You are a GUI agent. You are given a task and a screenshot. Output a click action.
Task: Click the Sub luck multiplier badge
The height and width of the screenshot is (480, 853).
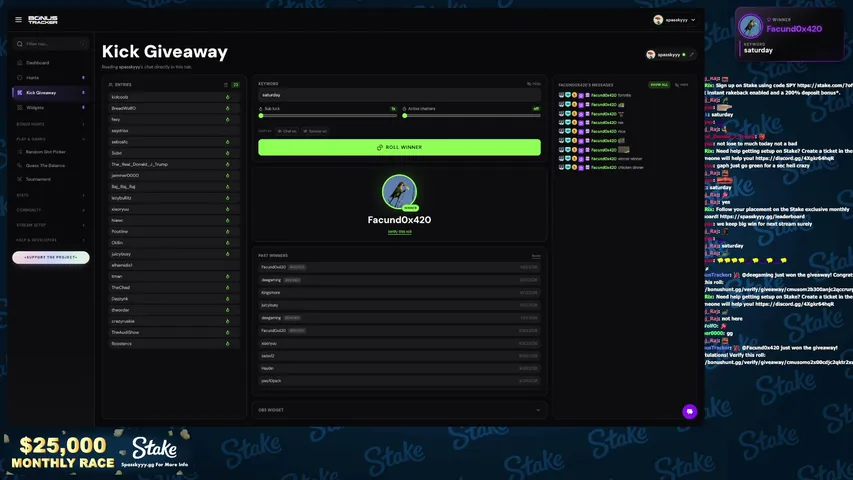[x=393, y=109]
